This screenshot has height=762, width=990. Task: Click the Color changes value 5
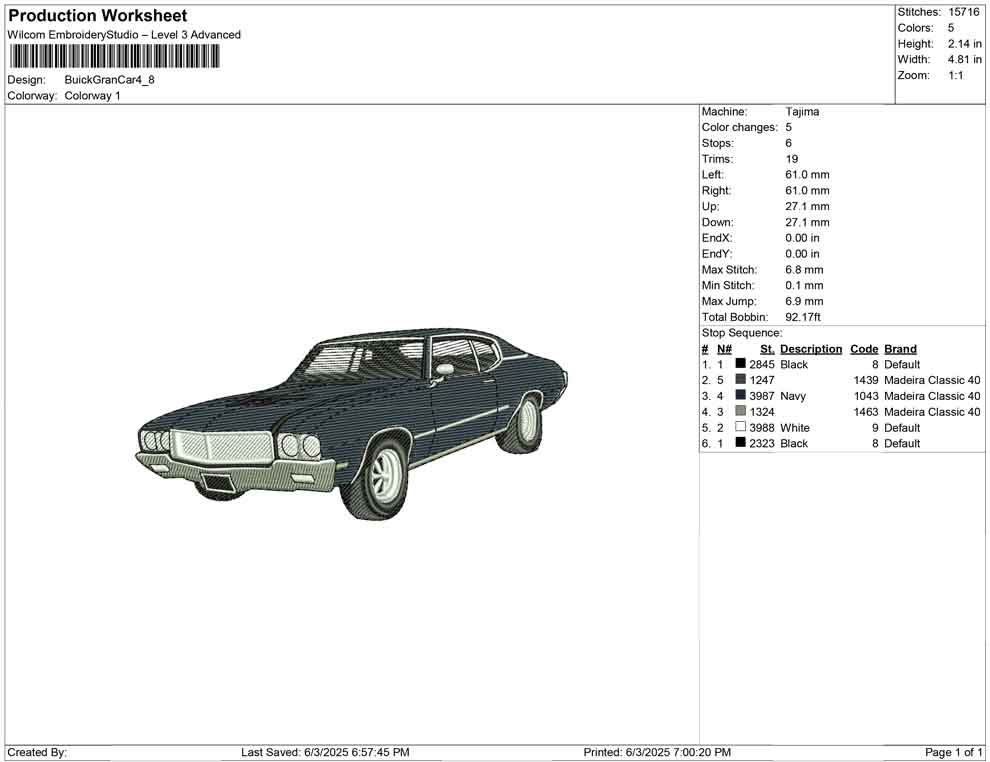pos(789,128)
